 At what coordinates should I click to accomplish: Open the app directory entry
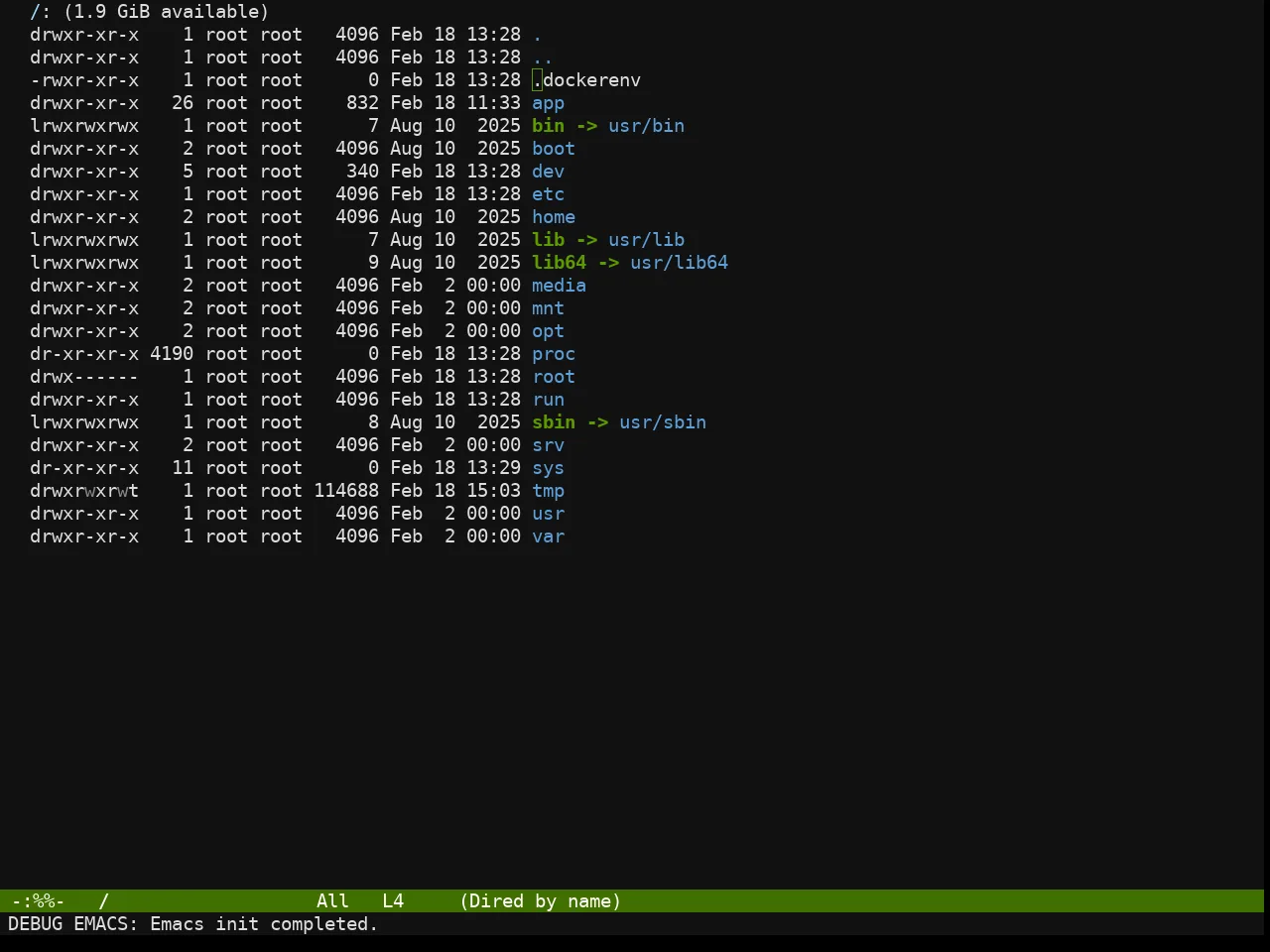tap(548, 103)
